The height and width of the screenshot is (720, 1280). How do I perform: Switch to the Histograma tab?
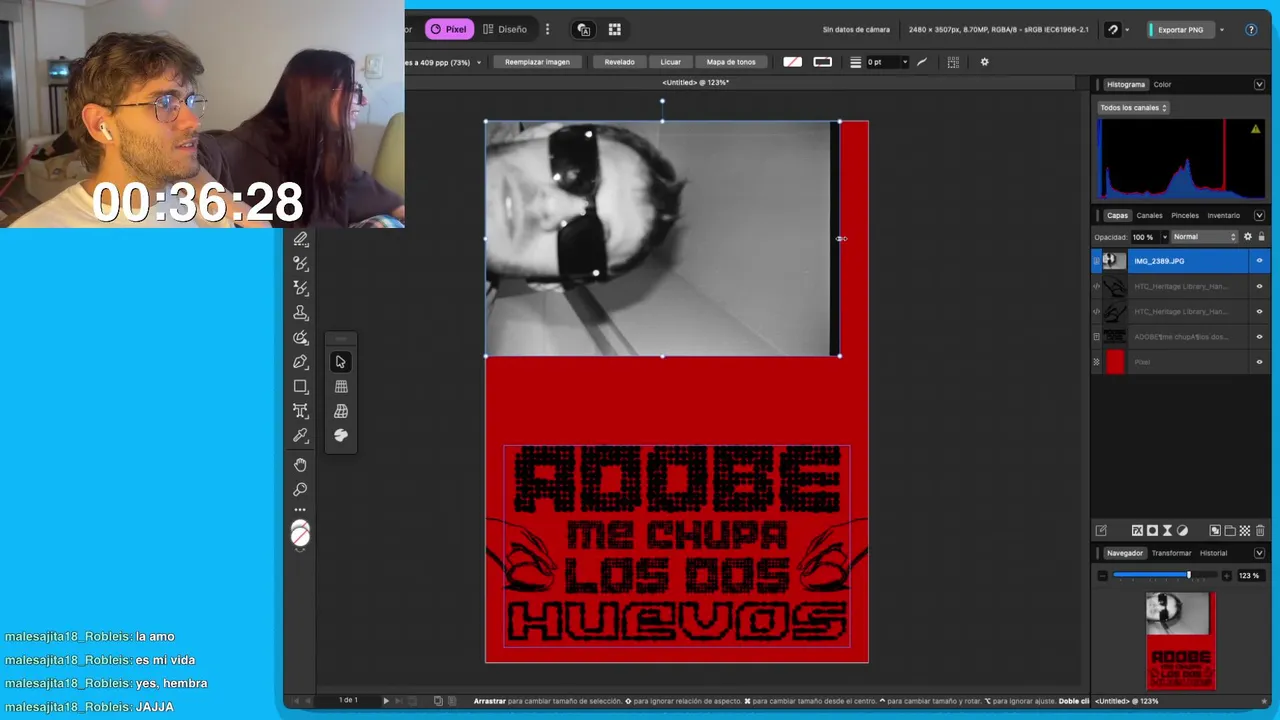coord(1125,85)
